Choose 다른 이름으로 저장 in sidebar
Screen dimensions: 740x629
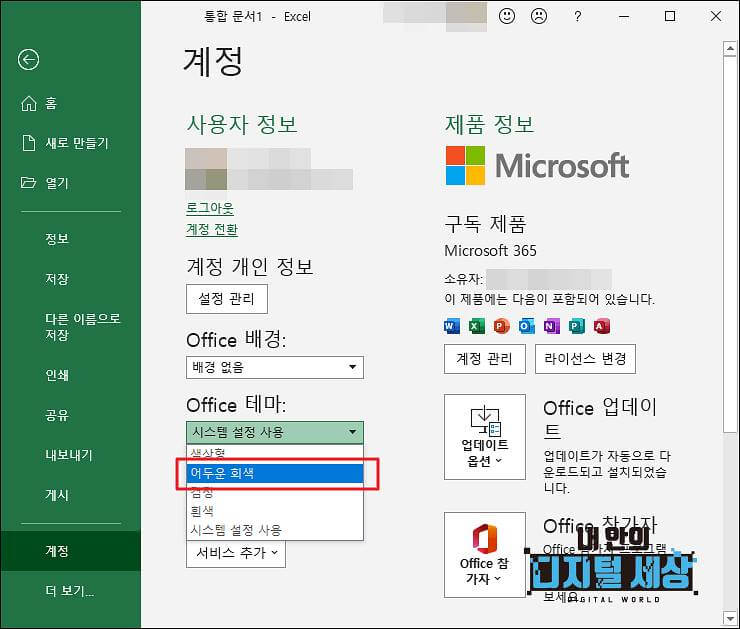[x=71, y=327]
